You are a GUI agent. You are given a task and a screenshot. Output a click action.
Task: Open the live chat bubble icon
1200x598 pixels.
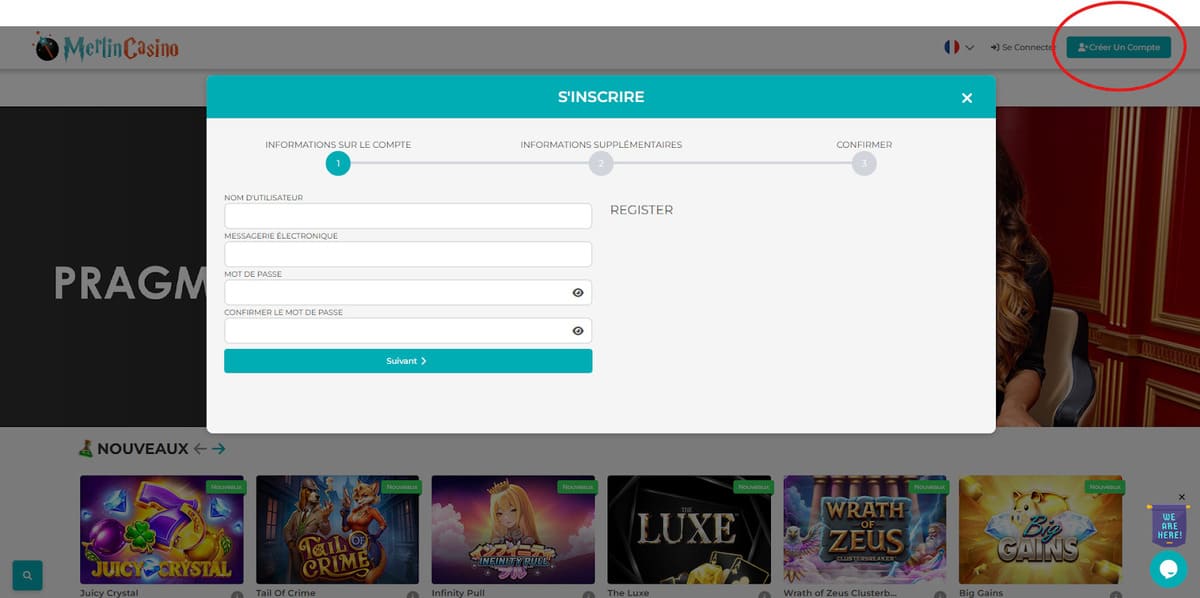click(1167, 568)
